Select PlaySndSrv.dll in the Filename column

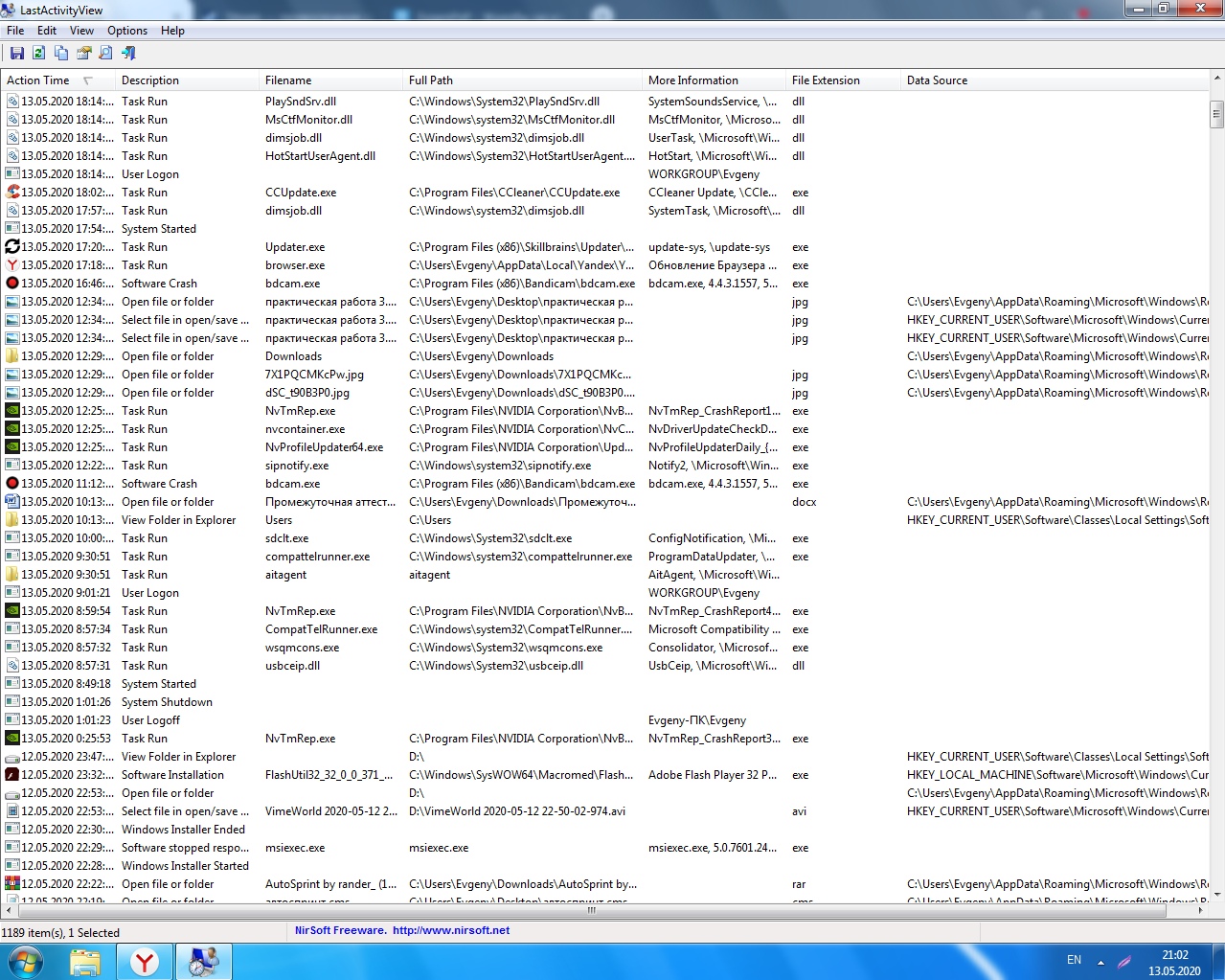pyautogui.click(x=301, y=102)
